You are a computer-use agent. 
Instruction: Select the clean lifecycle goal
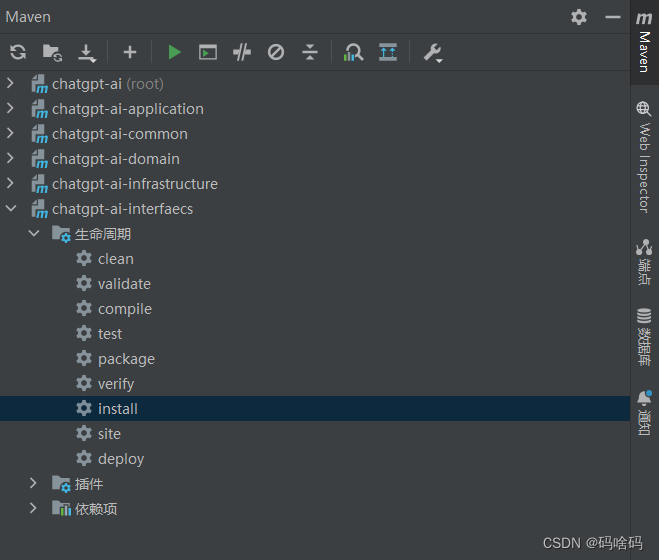[115, 259]
